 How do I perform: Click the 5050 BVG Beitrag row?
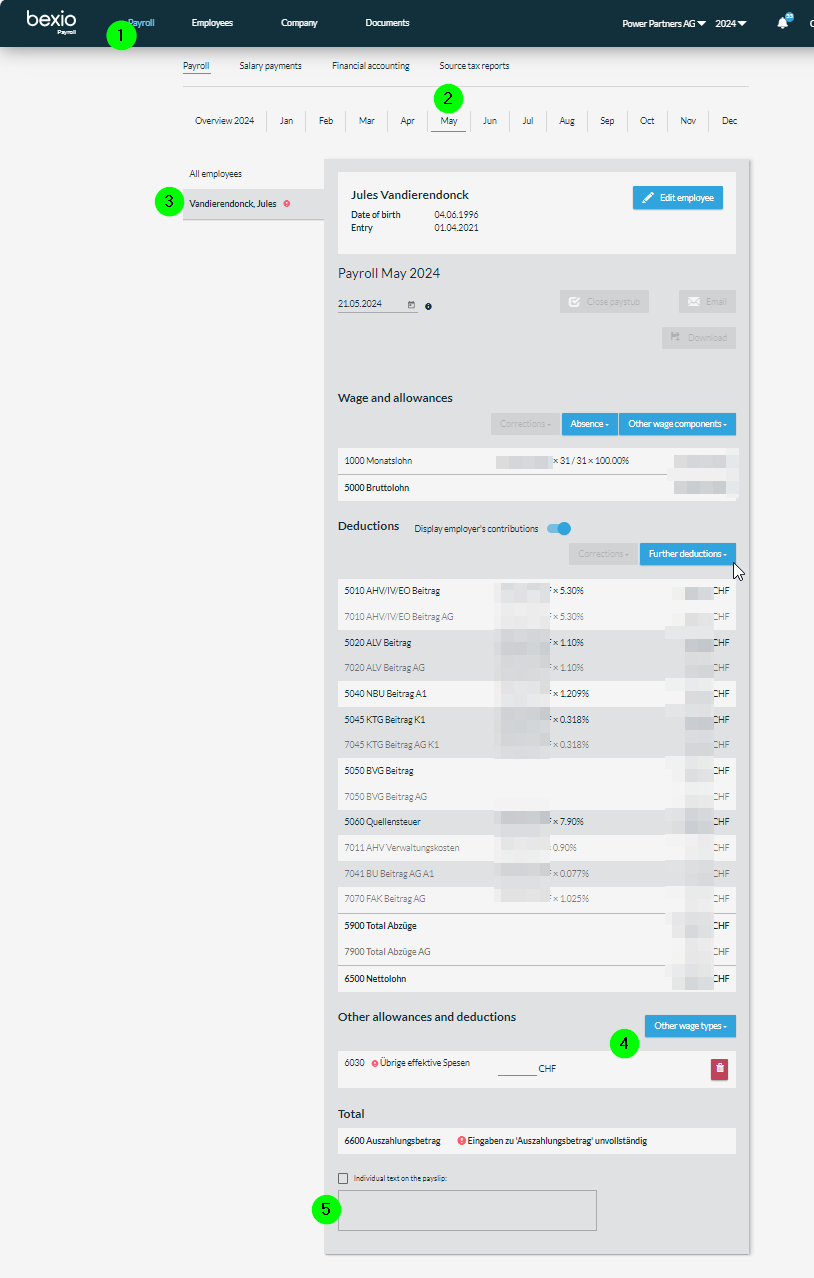[x=537, y=771]
